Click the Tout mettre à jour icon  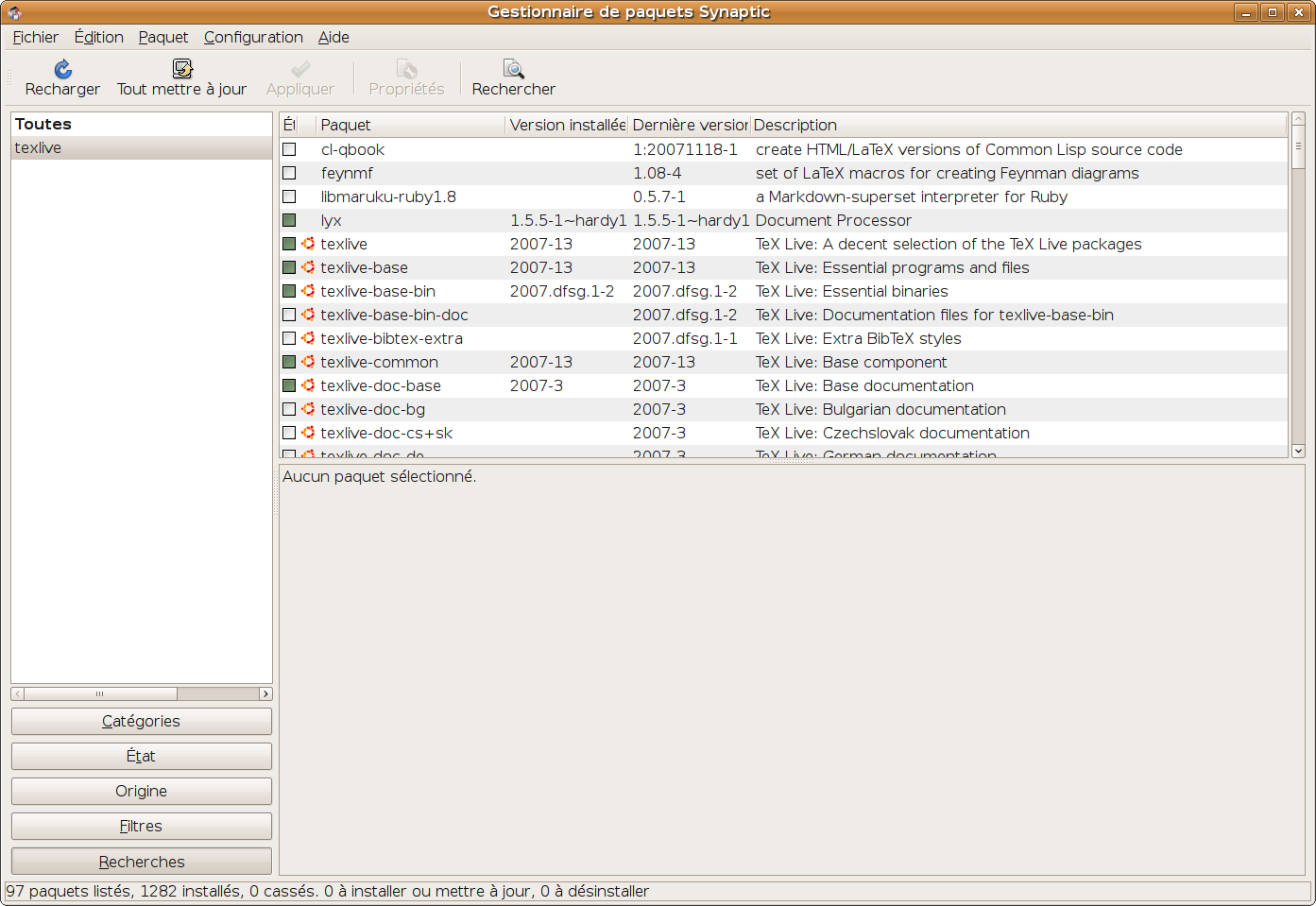click(181, 69)
